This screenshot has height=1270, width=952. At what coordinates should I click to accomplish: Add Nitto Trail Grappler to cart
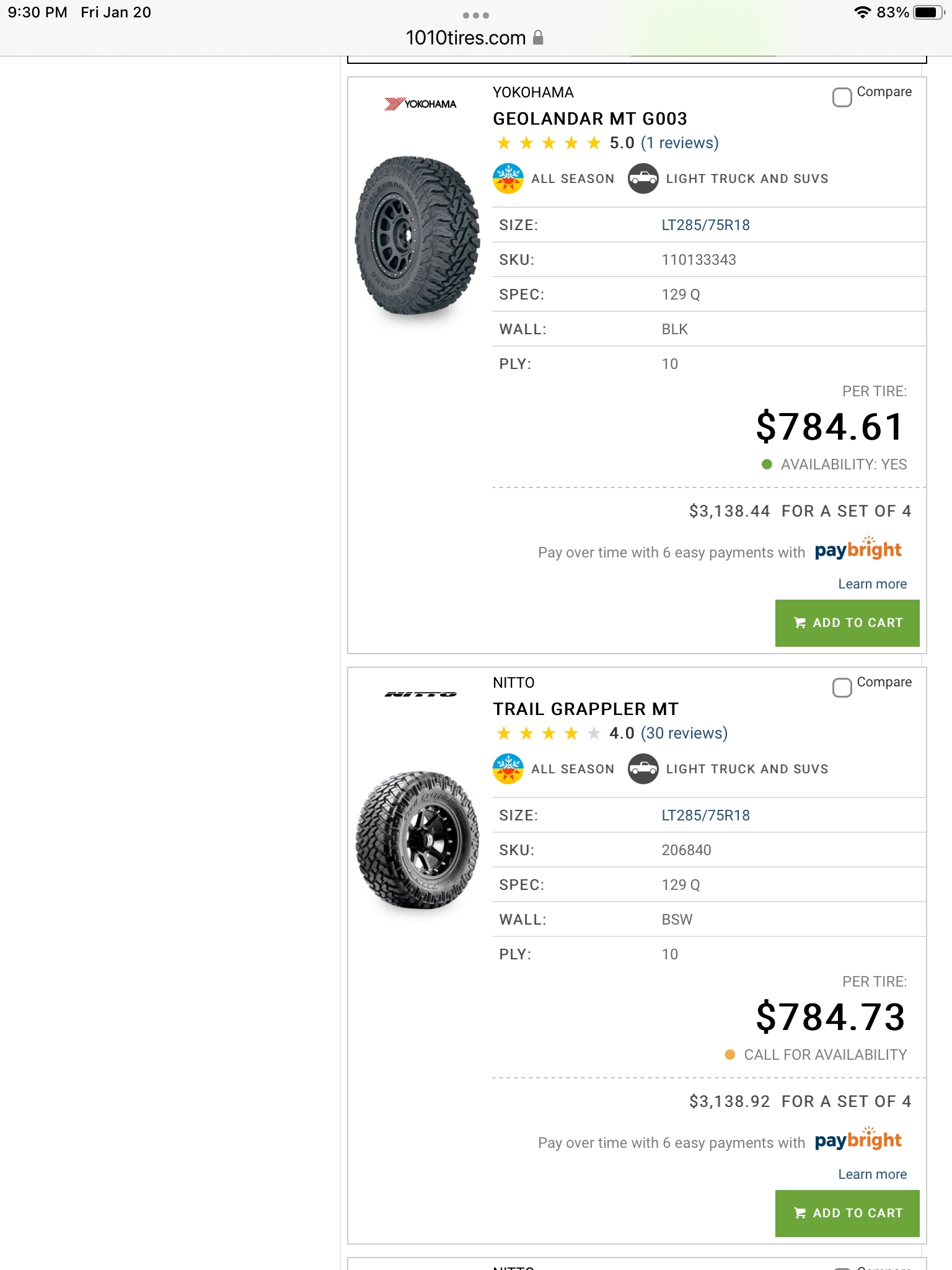click(x=847, y=1213)
